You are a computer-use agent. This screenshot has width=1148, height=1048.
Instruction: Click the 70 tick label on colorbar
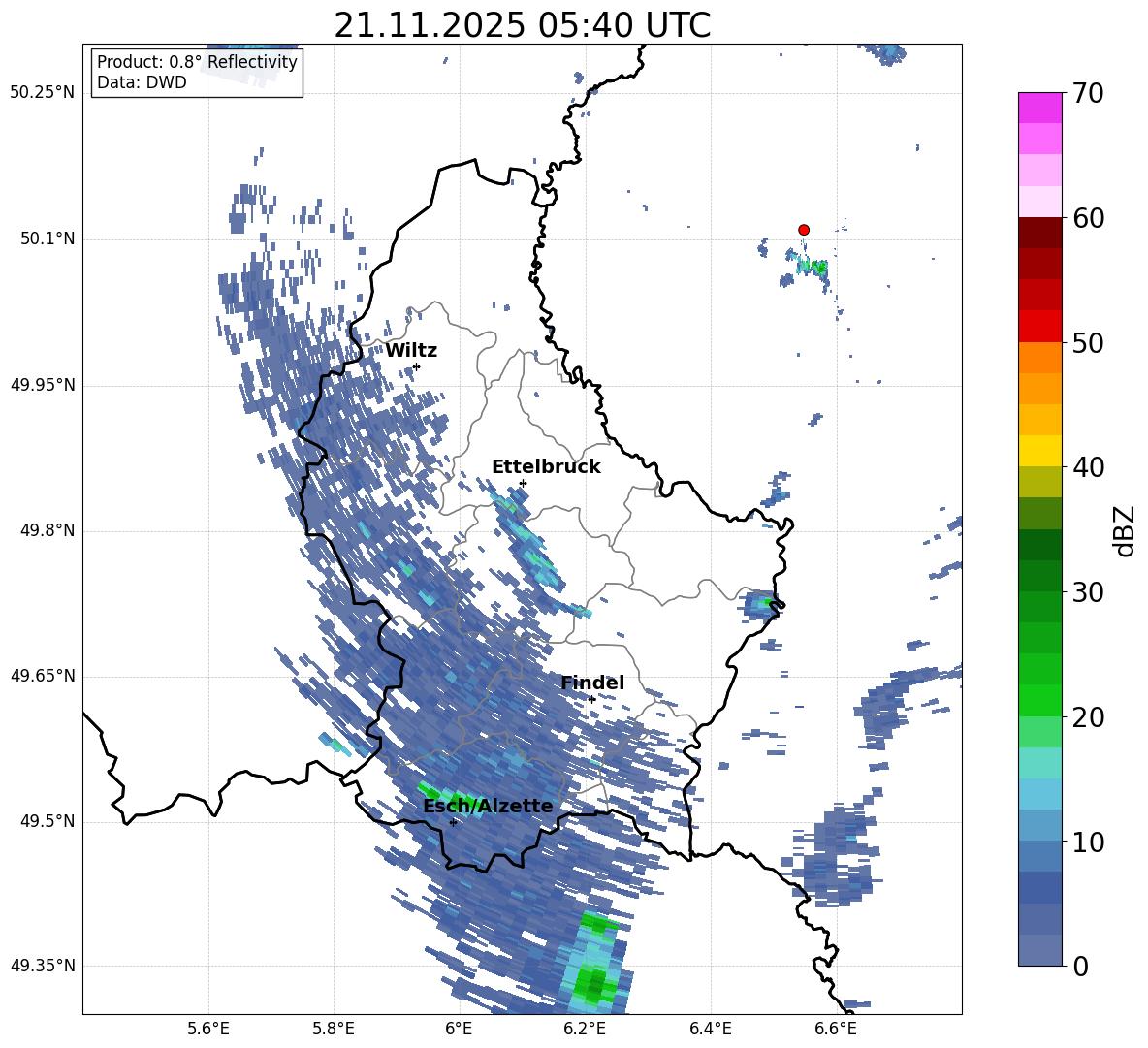(1088, 94)
